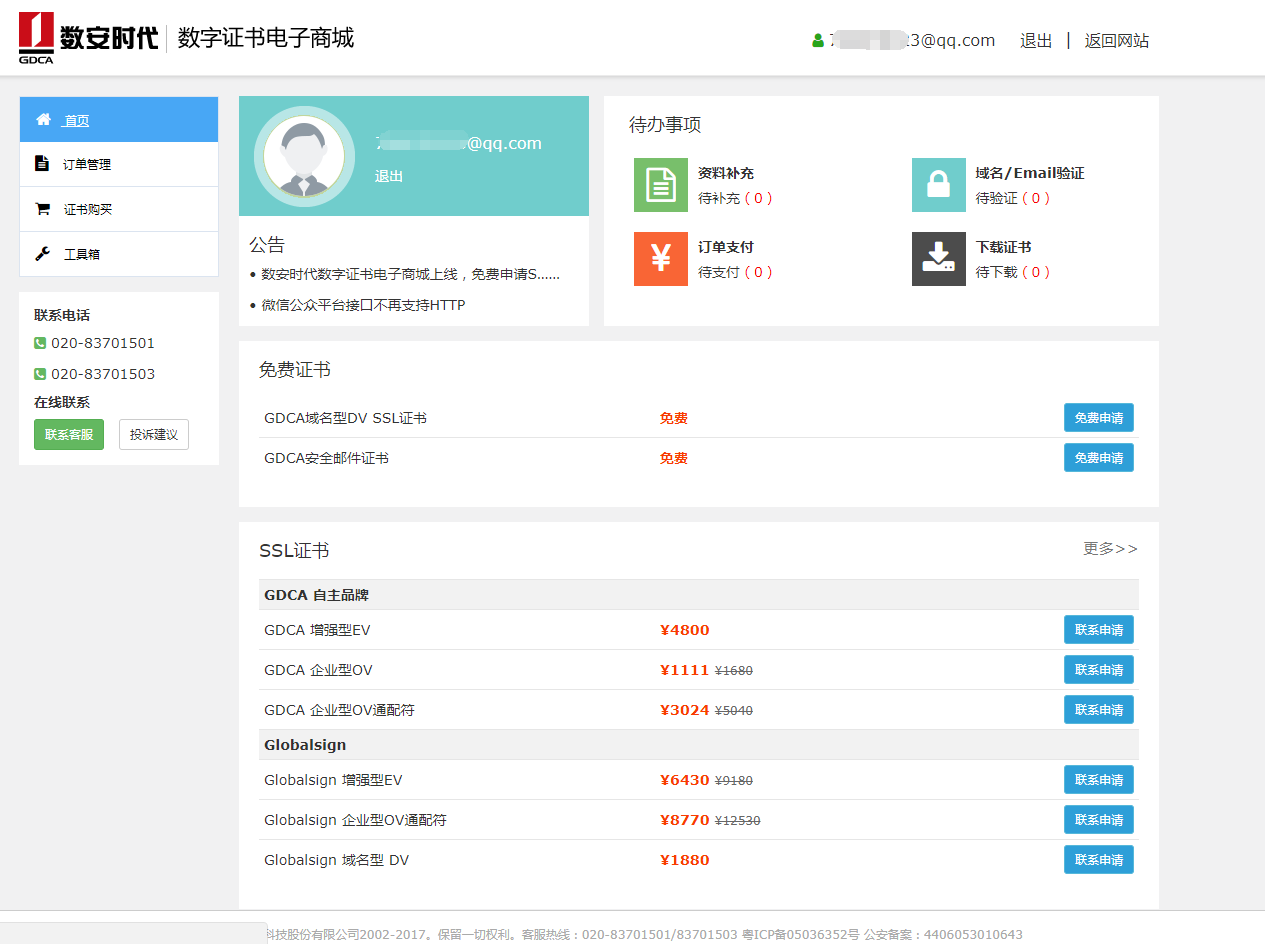Click the 证书购买 cart icon
Viewport: 1265px width, 944px height.
tap(42, 208)
